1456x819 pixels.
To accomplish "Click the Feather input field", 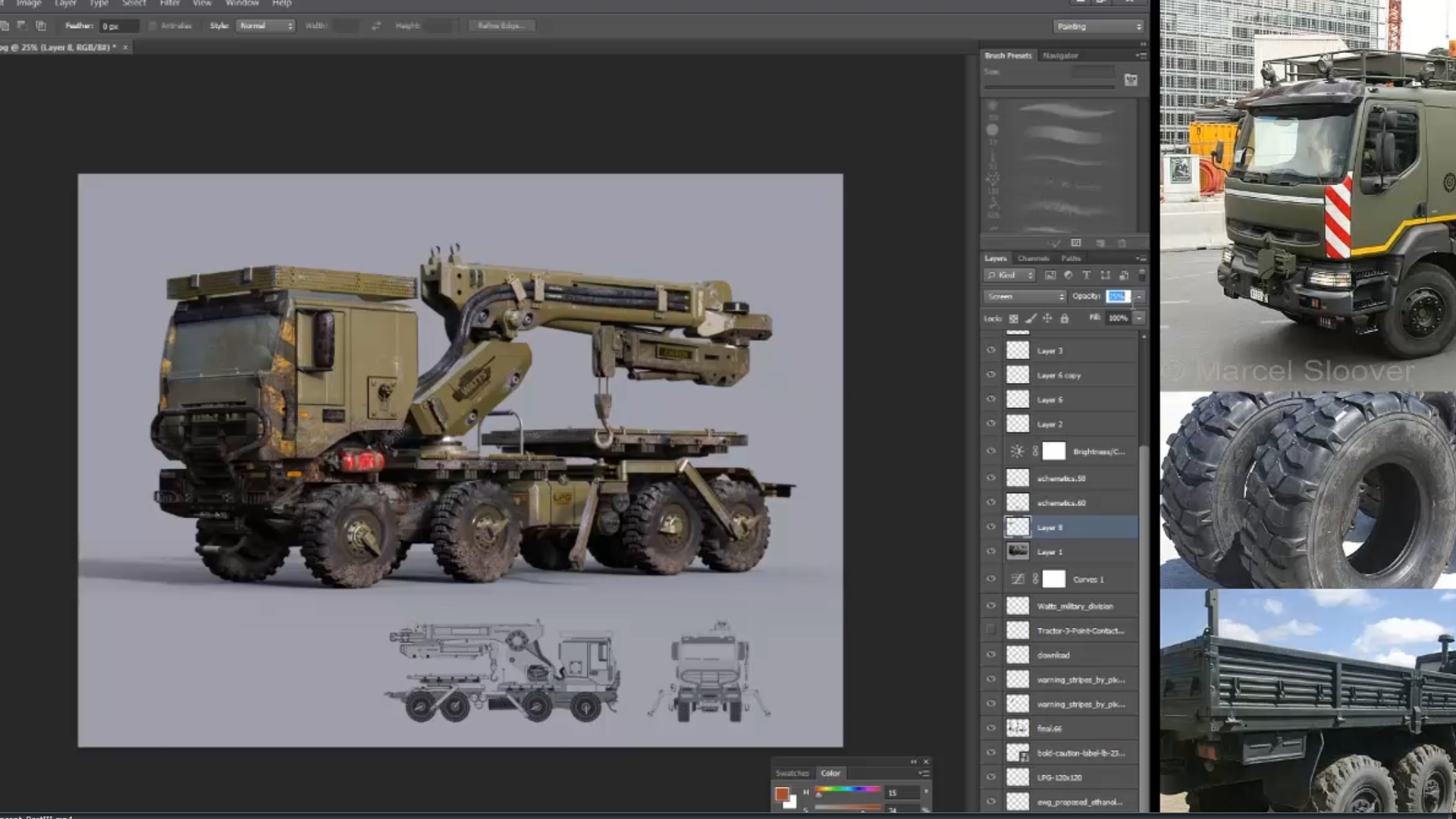I will coord(119,27).
